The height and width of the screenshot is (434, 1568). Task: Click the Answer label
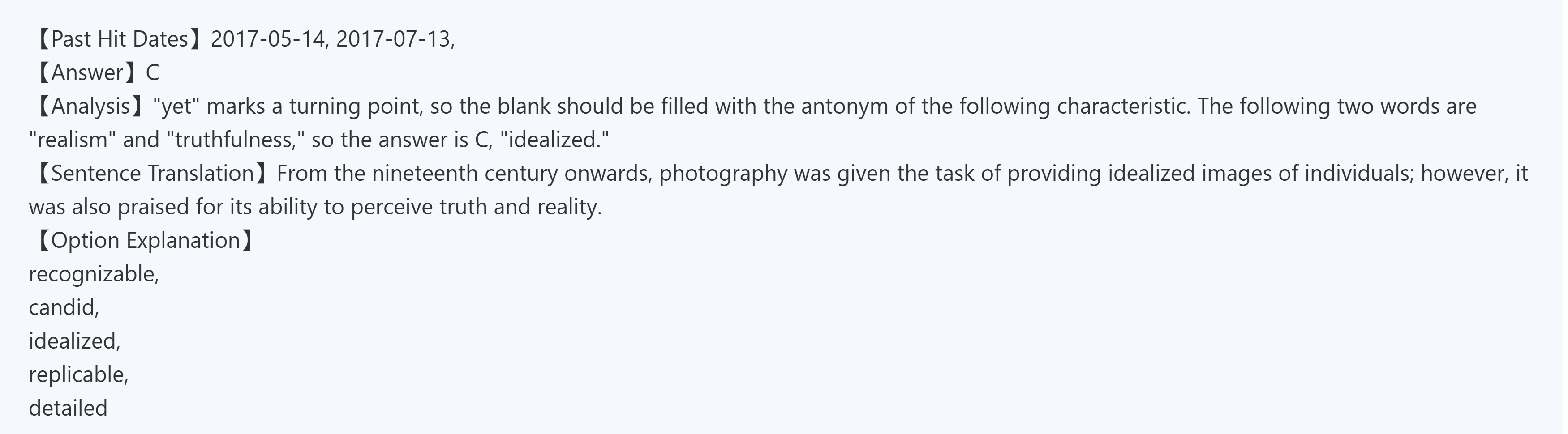88,73
